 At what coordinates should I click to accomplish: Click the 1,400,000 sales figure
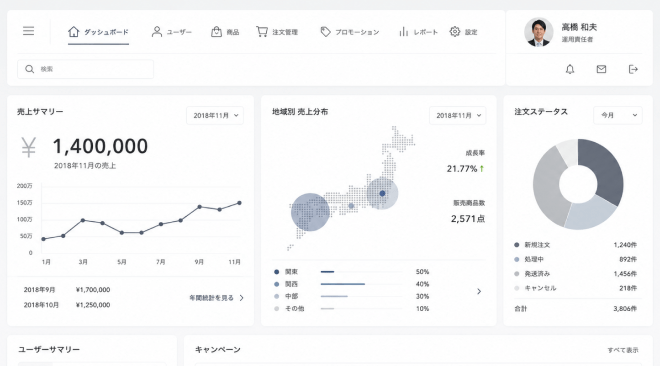[x=100, y=146]
